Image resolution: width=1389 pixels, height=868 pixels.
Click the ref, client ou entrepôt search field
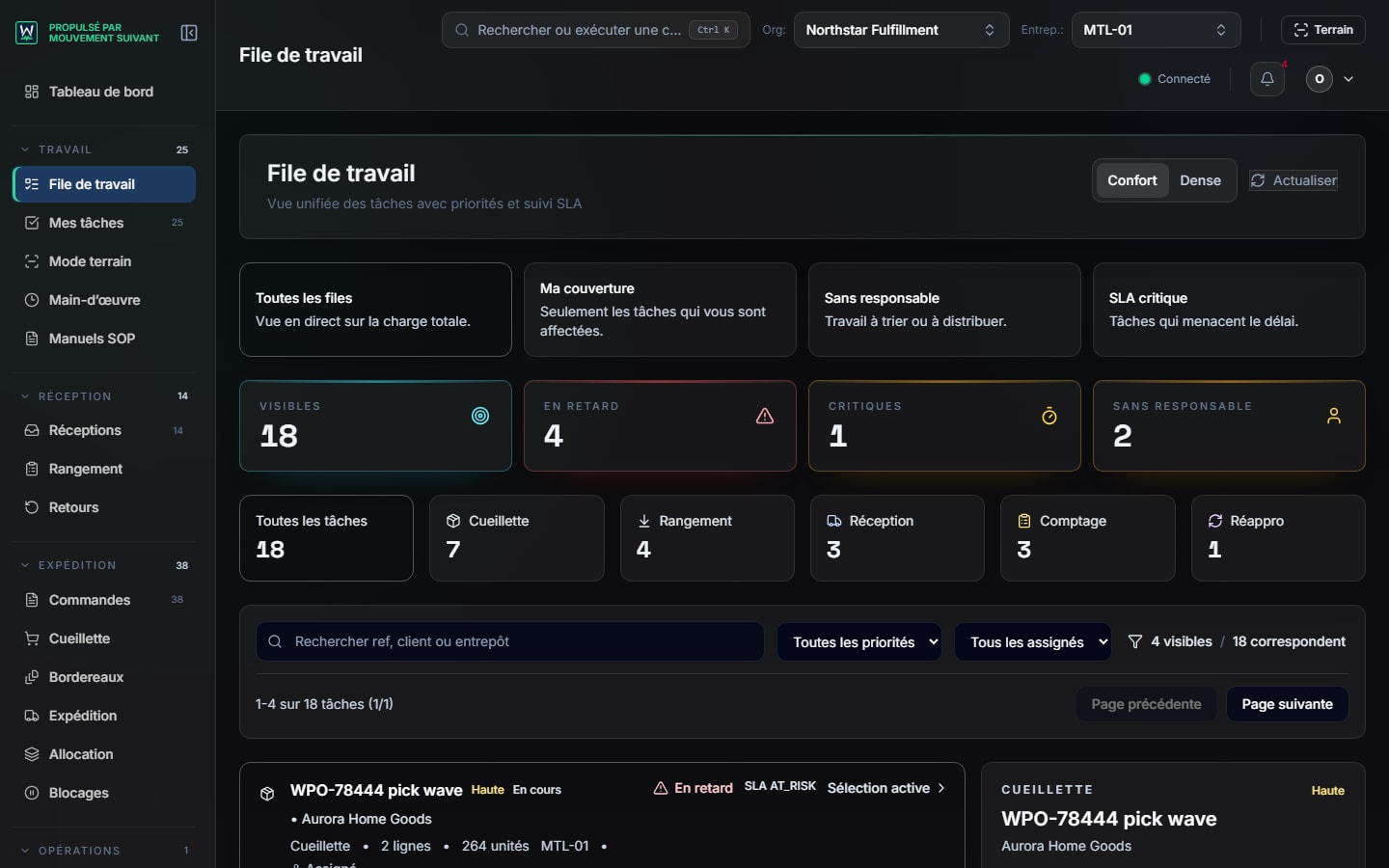(509, 641)
